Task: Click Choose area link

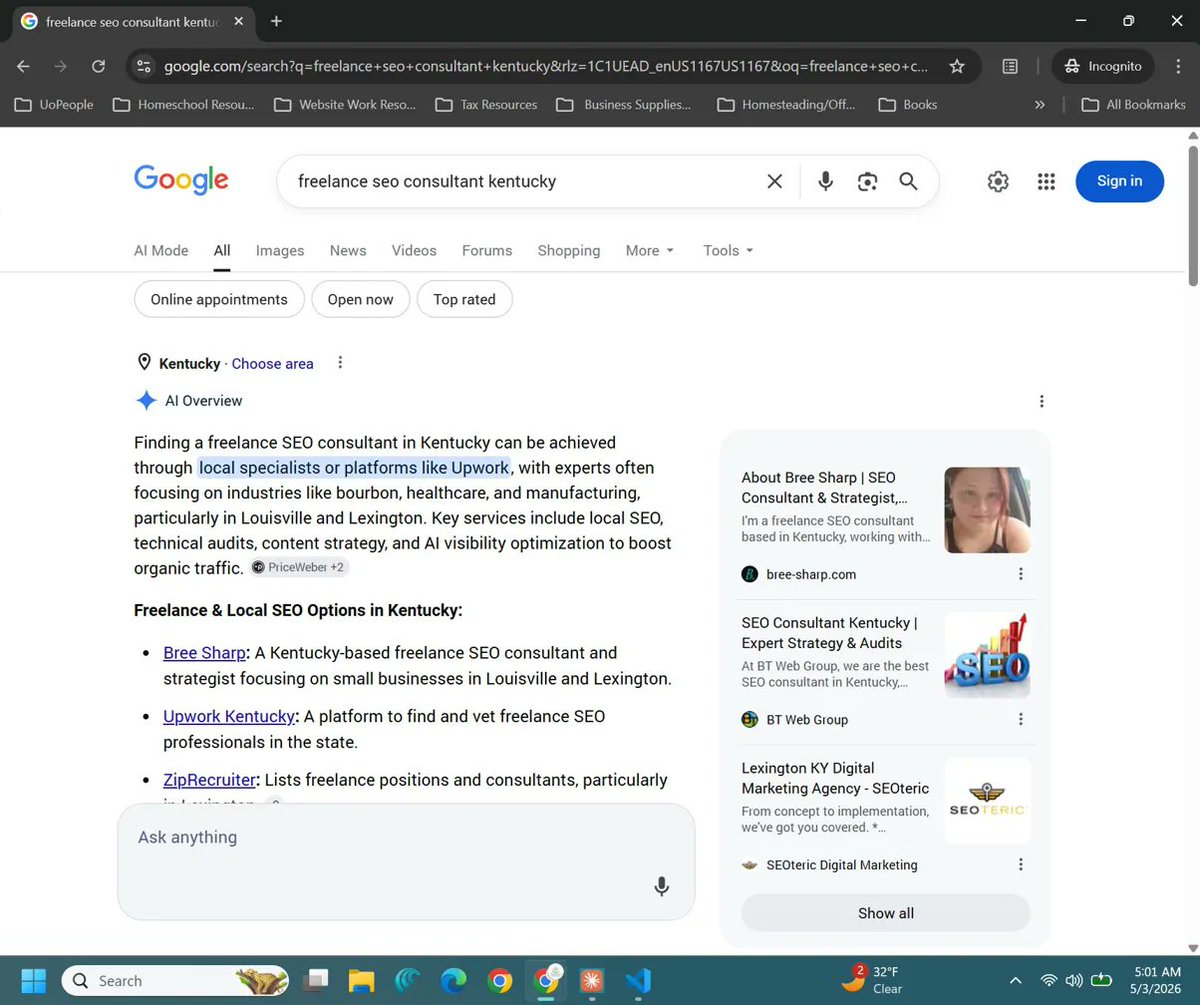Action: tap(273, 364)
